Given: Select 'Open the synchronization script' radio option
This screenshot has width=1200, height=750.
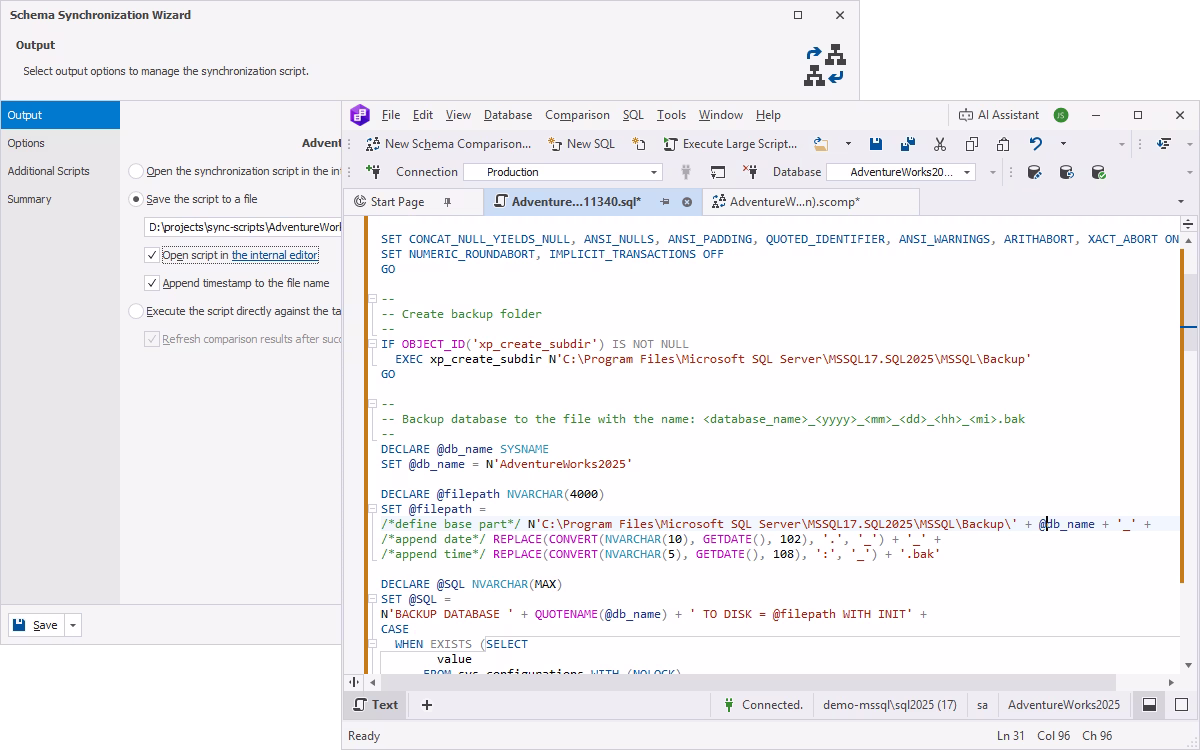Looking at the screenshot, I should (x=136, y=171).
